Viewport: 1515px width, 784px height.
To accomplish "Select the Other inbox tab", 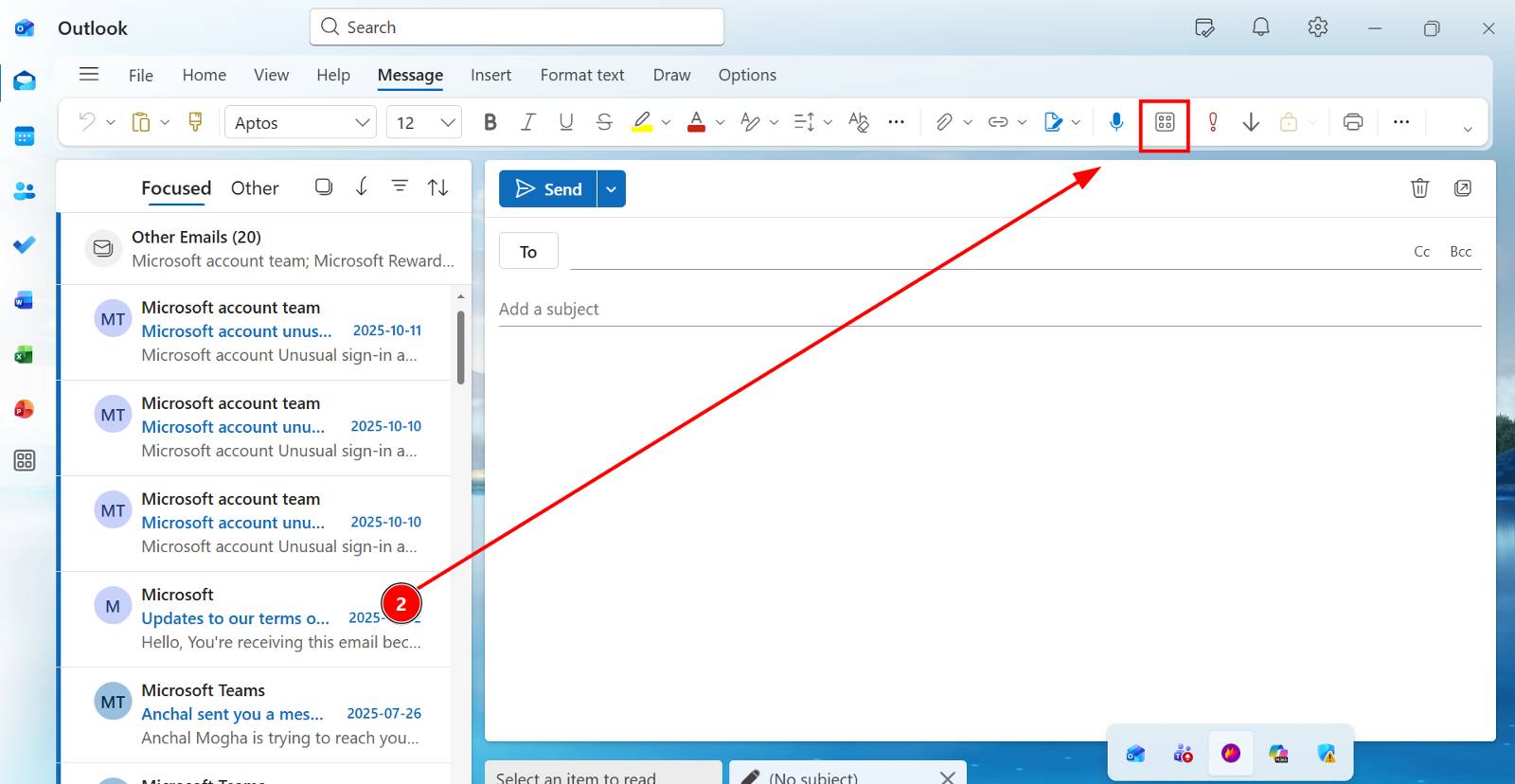I will pyautogui.click(x=255, y=188).
